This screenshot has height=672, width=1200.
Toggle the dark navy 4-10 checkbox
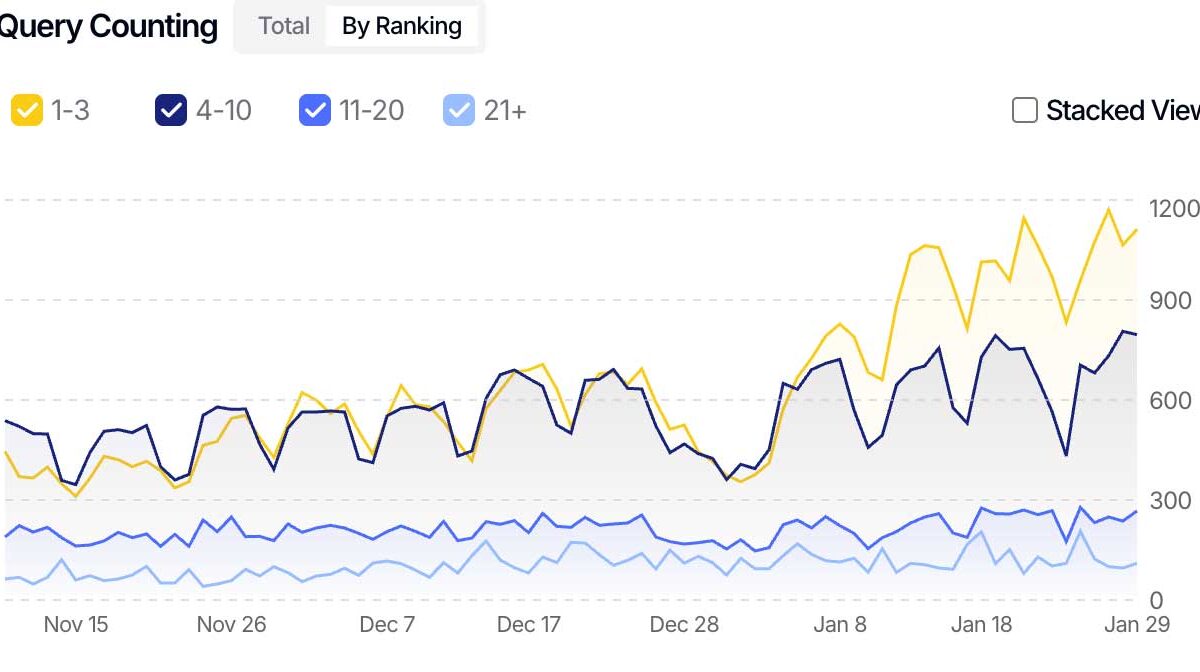coord(171,110)
